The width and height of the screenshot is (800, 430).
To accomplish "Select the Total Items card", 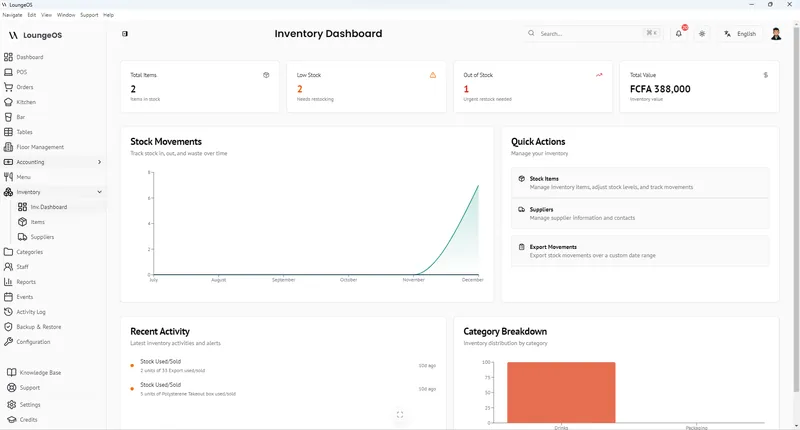I will pyautogui.click(x=200, y=87).
